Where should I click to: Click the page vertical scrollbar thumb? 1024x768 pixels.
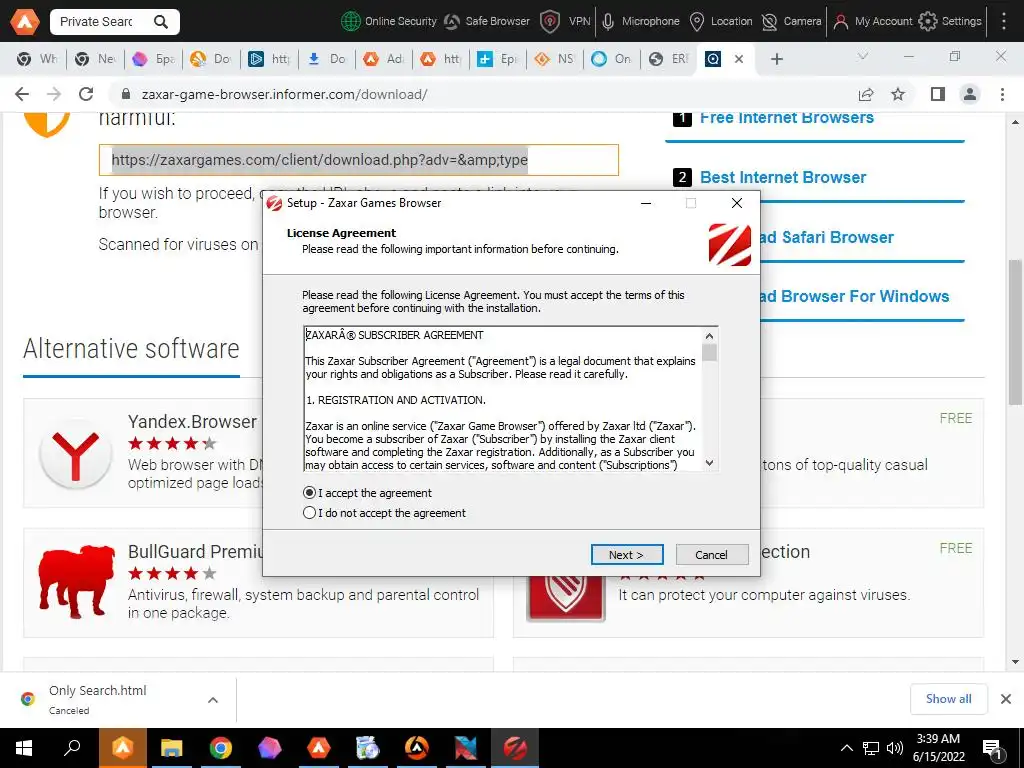point(1016,331)
